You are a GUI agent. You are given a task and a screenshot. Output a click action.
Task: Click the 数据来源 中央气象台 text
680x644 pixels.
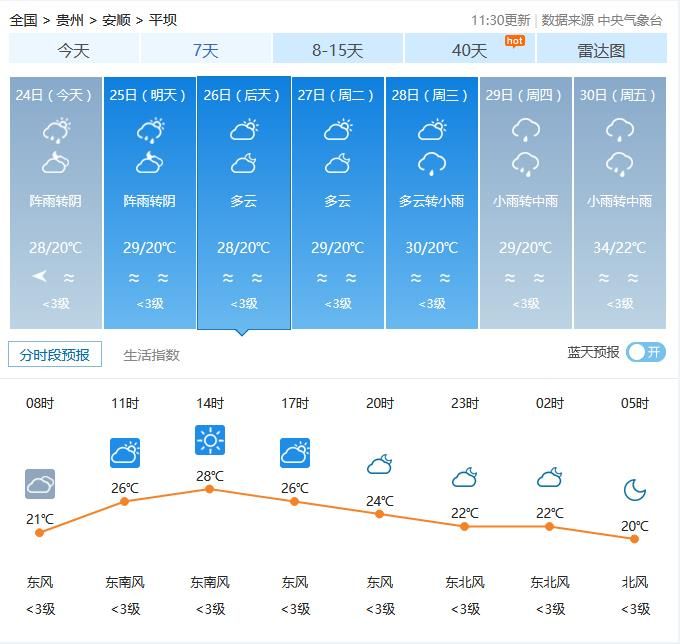[x=602, y=20]
